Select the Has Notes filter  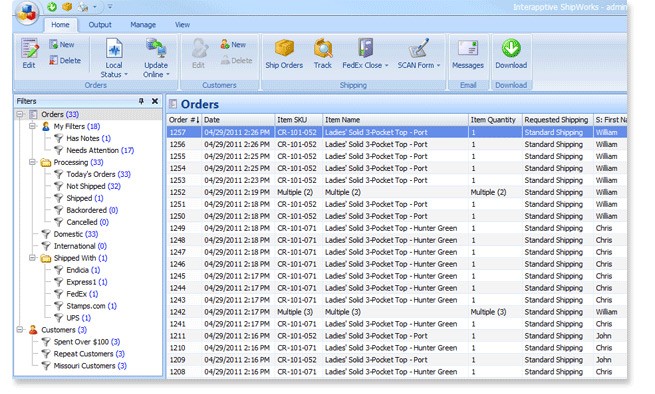83,138
